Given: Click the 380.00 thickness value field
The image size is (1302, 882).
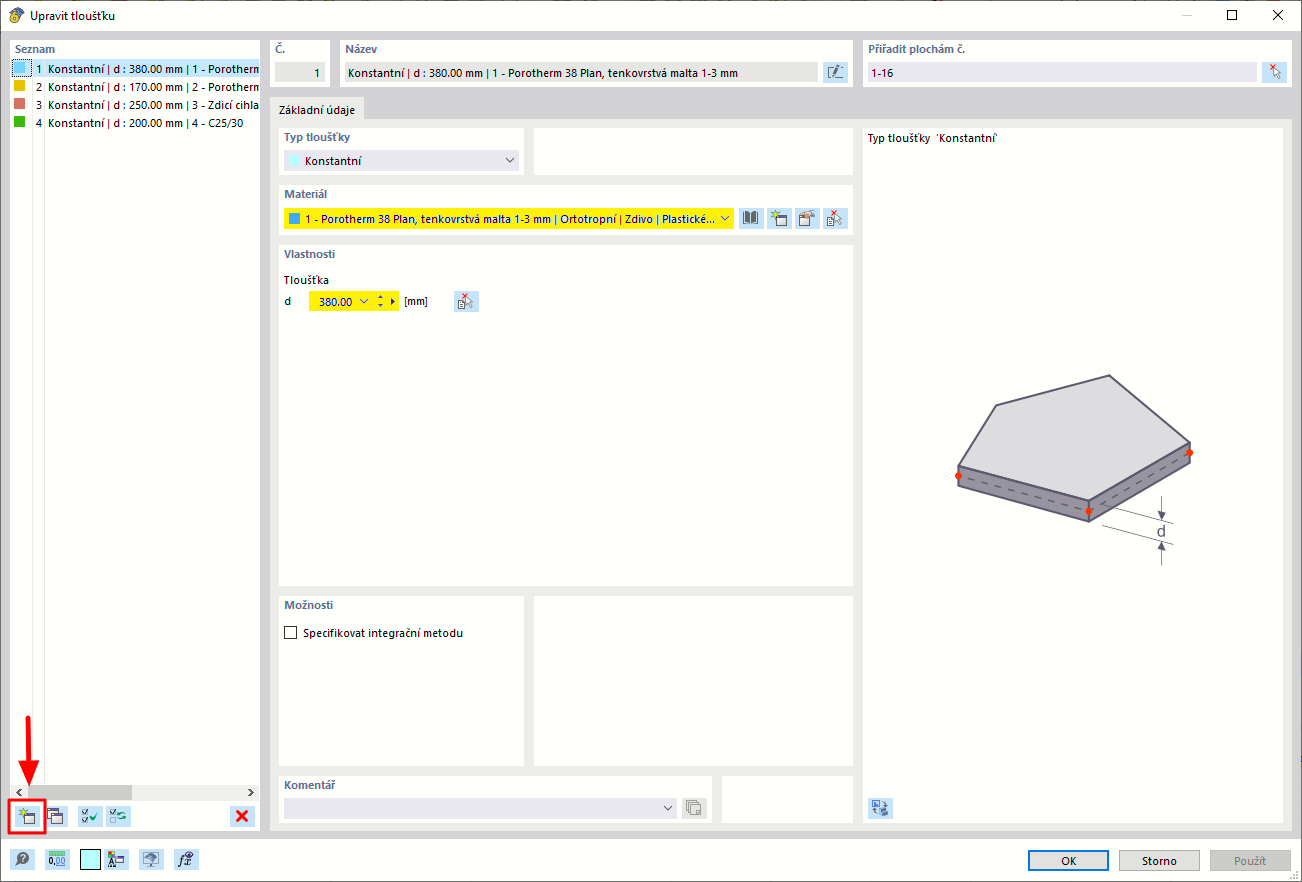Looking at the screenshot, I should tap(336, 301).
